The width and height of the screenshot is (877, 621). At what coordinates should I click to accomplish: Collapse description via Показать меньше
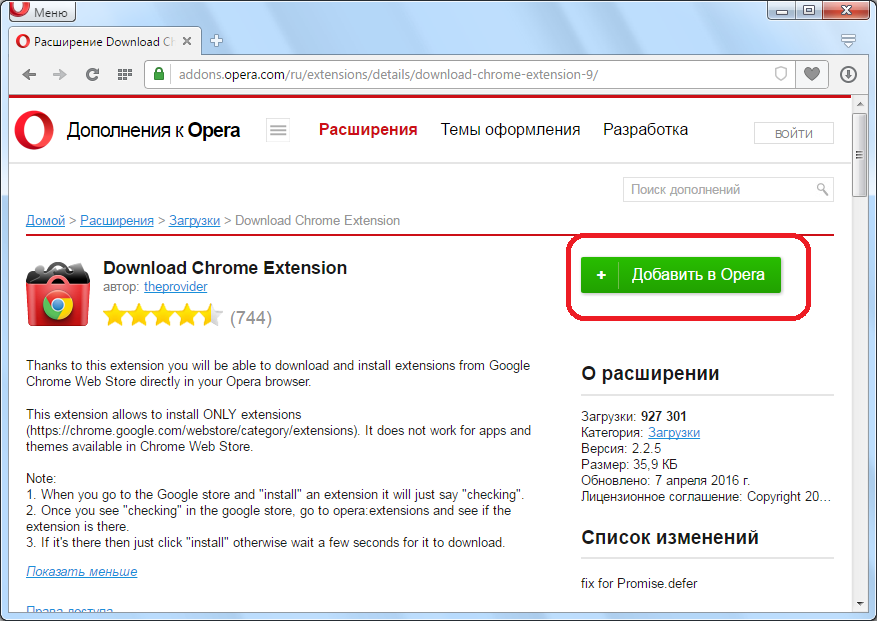81,571
